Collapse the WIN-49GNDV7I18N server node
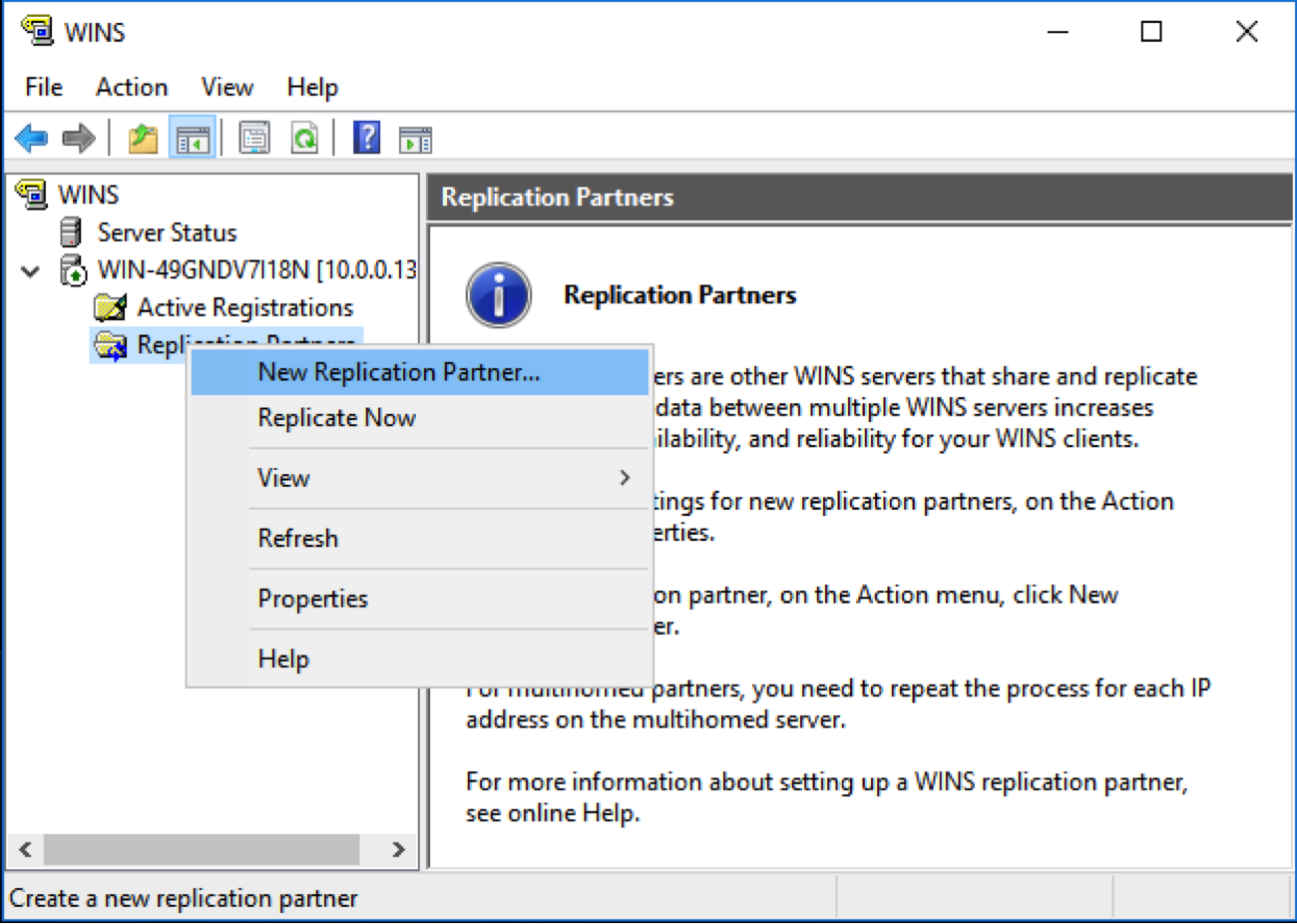 pyautogui.click(x=31, y=270)
